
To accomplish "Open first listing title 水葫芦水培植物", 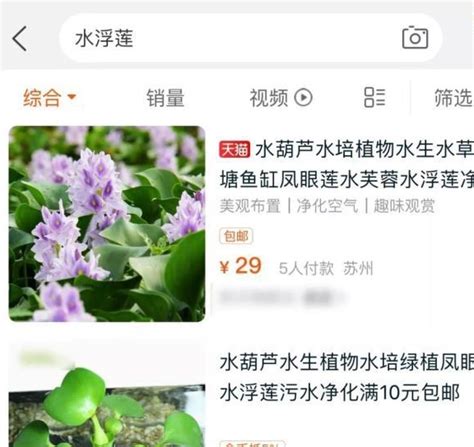I will 347,164.
